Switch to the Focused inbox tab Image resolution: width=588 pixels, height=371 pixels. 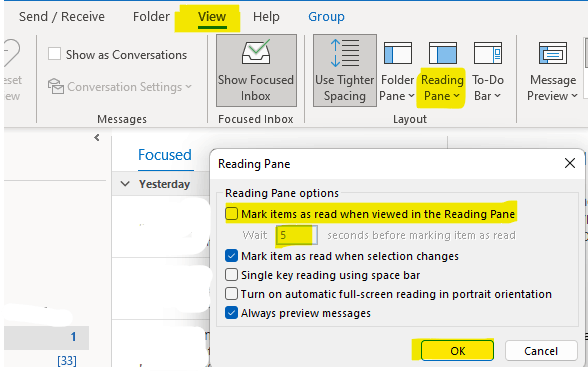click(165, 155)
